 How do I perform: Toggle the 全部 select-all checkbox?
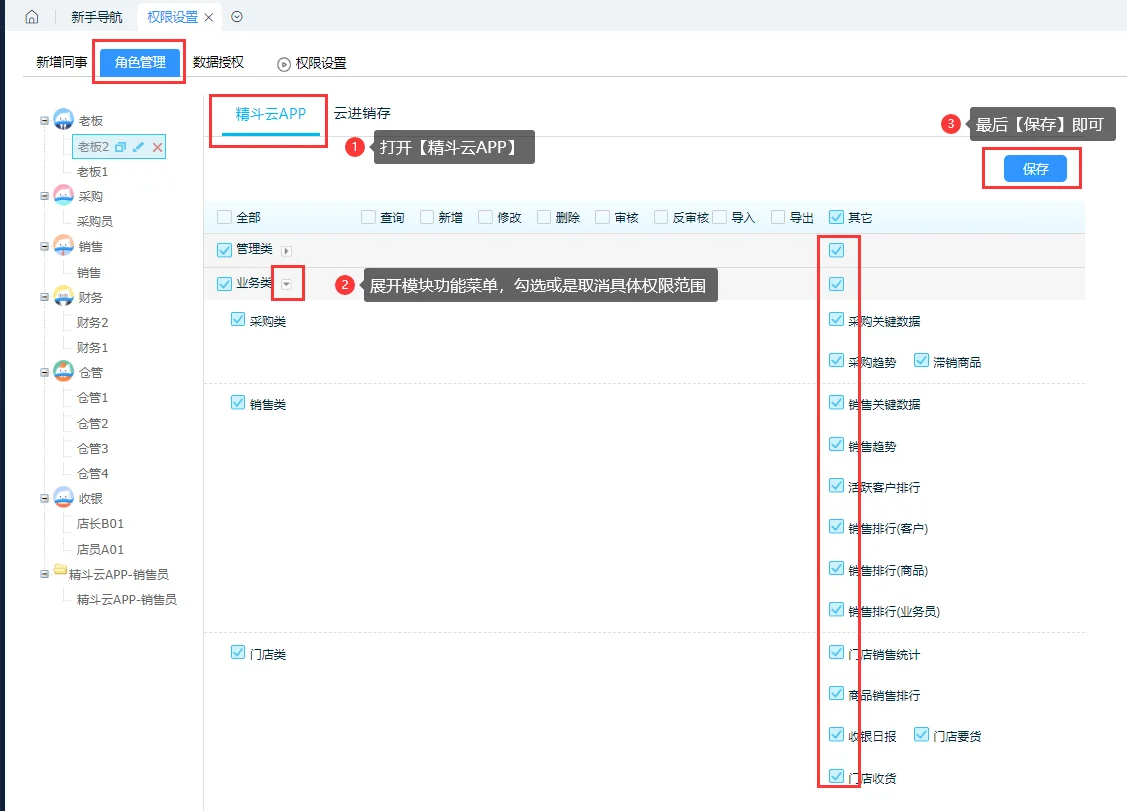point(224,216)
